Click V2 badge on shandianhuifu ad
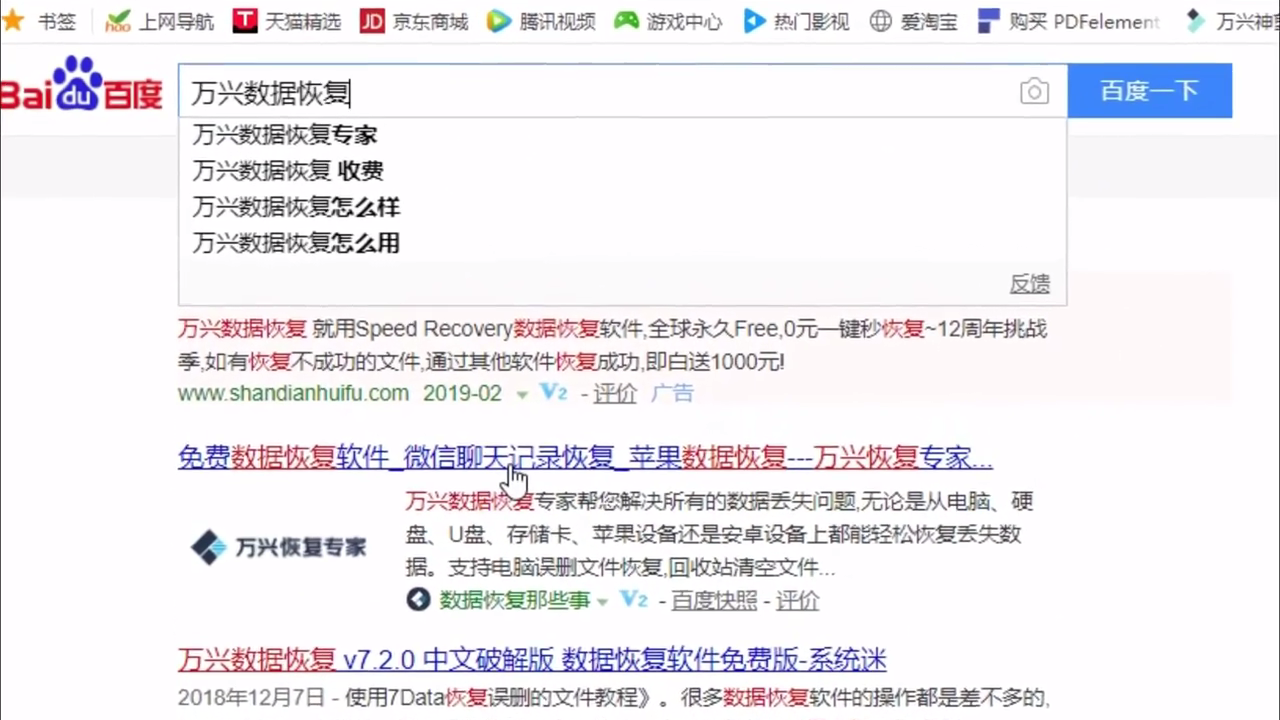The height and width of the screenshot is (720, 1280). pyautogui.click(x=553, y=392)
